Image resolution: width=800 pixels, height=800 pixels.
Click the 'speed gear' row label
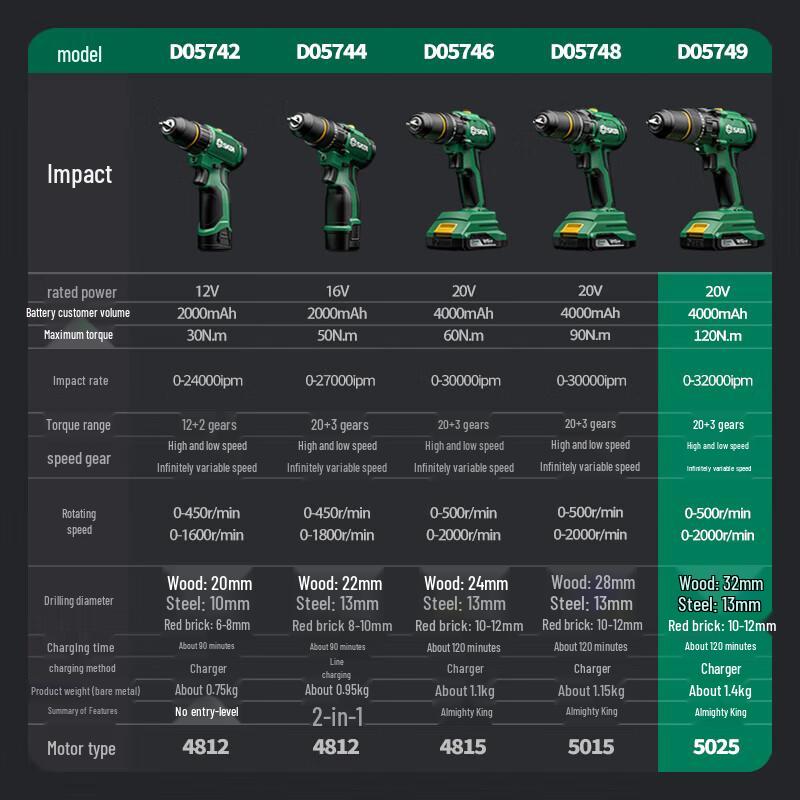pyautogui.click(x=79, y=459)
